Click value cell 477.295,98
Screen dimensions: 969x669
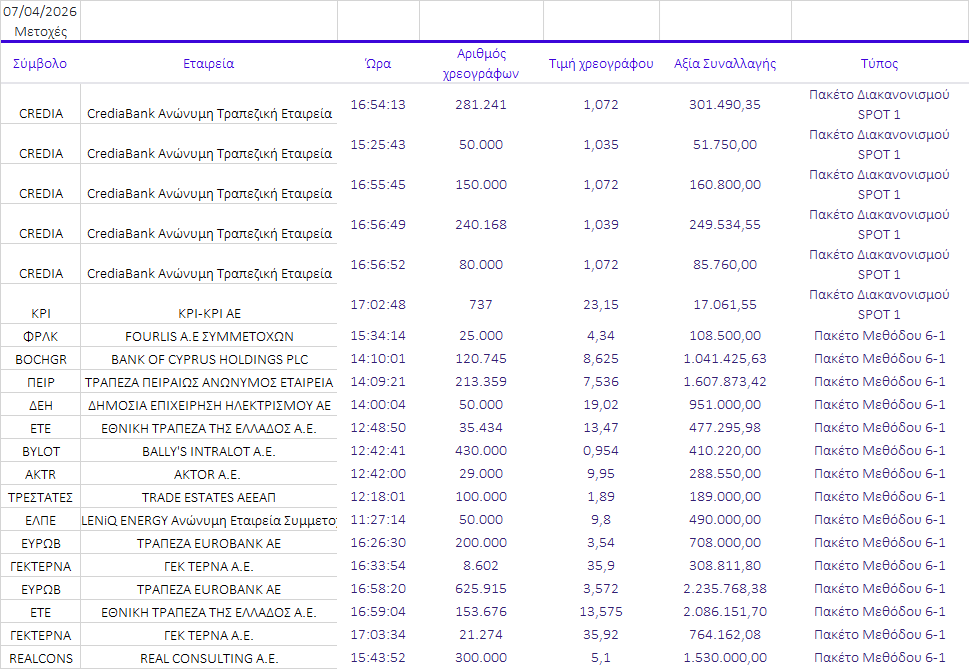[725, 427]
